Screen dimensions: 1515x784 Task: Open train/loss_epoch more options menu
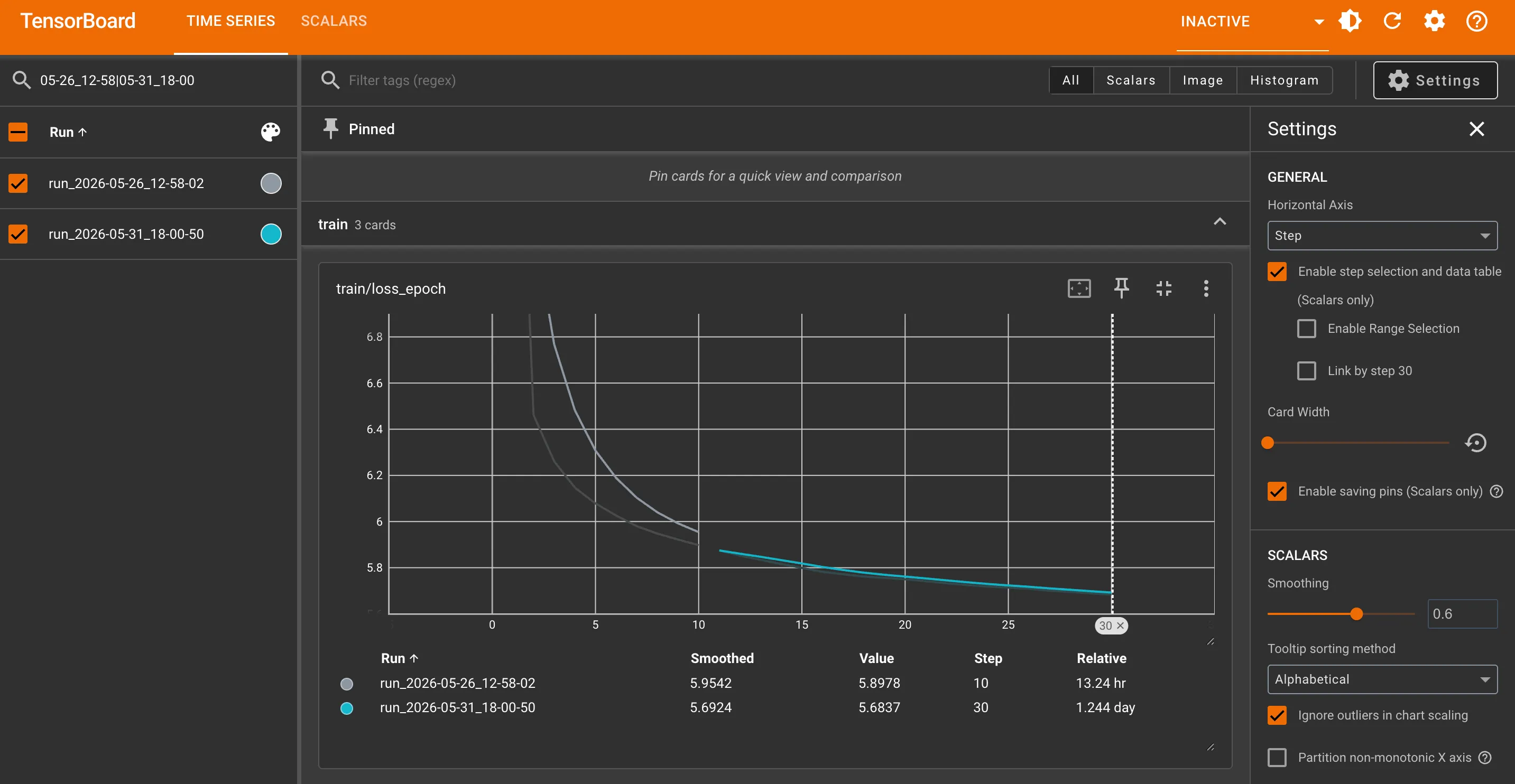click(1206, 288)
